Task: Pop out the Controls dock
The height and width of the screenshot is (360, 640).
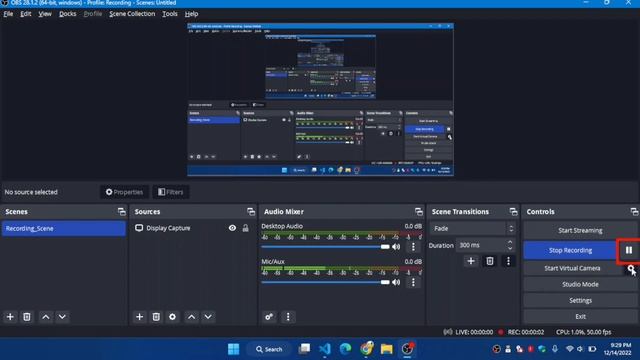Action: point(634,211)
